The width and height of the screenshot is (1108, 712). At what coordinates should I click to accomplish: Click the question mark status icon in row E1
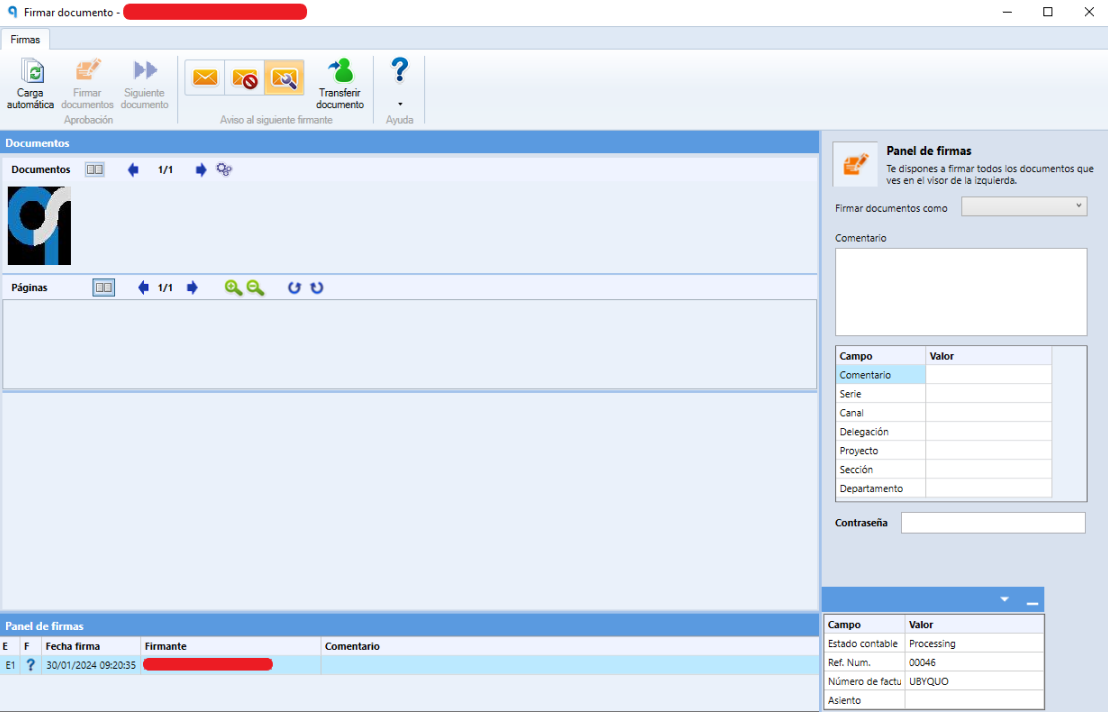pos(30,665)
